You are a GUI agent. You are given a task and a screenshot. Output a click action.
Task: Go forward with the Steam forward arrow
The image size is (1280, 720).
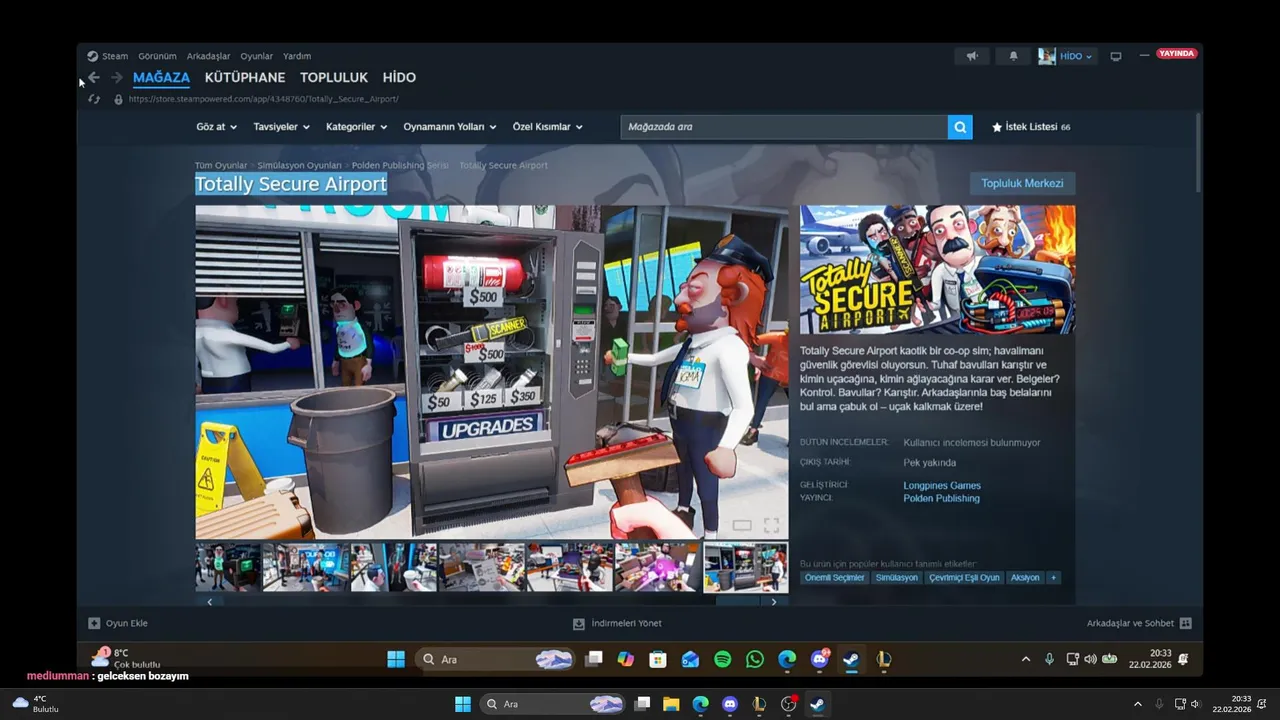click(x=117, y=77)
